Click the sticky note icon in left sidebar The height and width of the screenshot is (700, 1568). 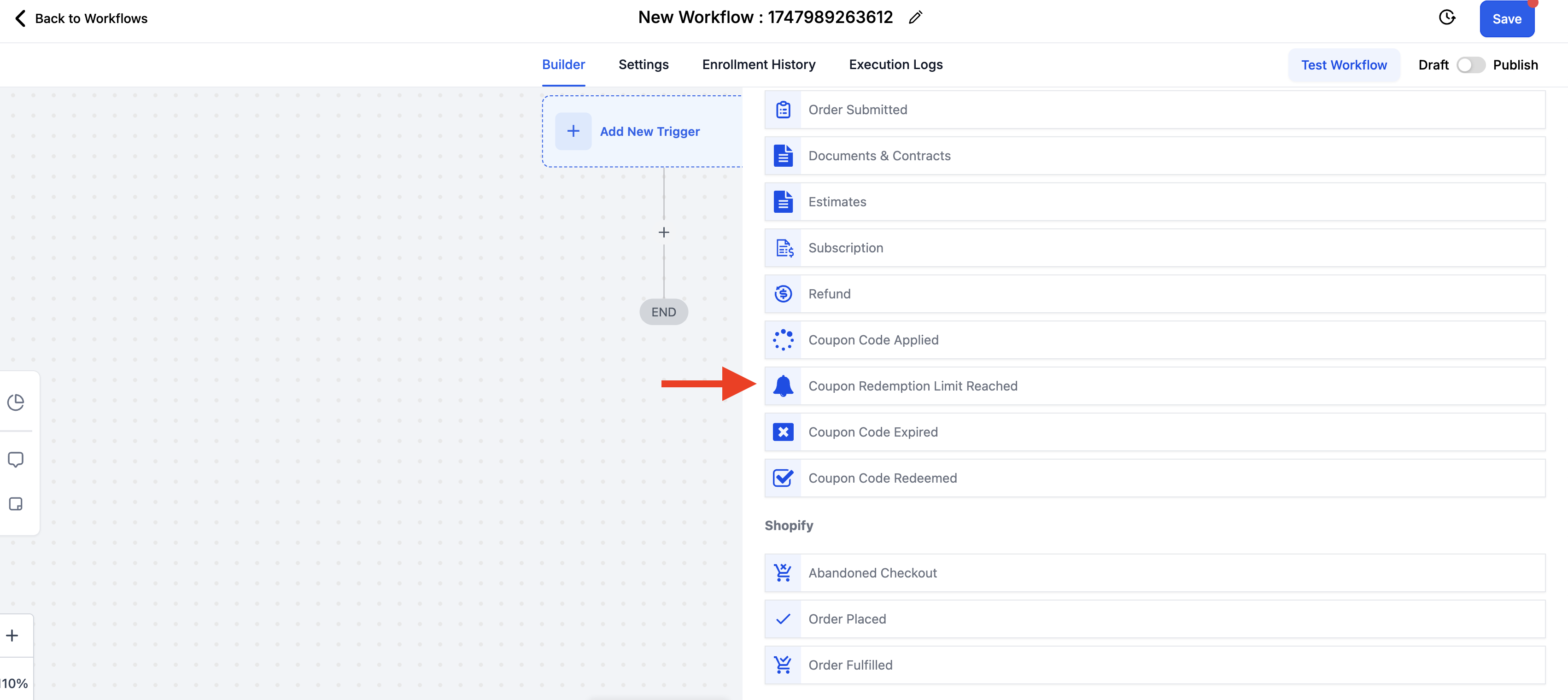click(x=16, y=504)
